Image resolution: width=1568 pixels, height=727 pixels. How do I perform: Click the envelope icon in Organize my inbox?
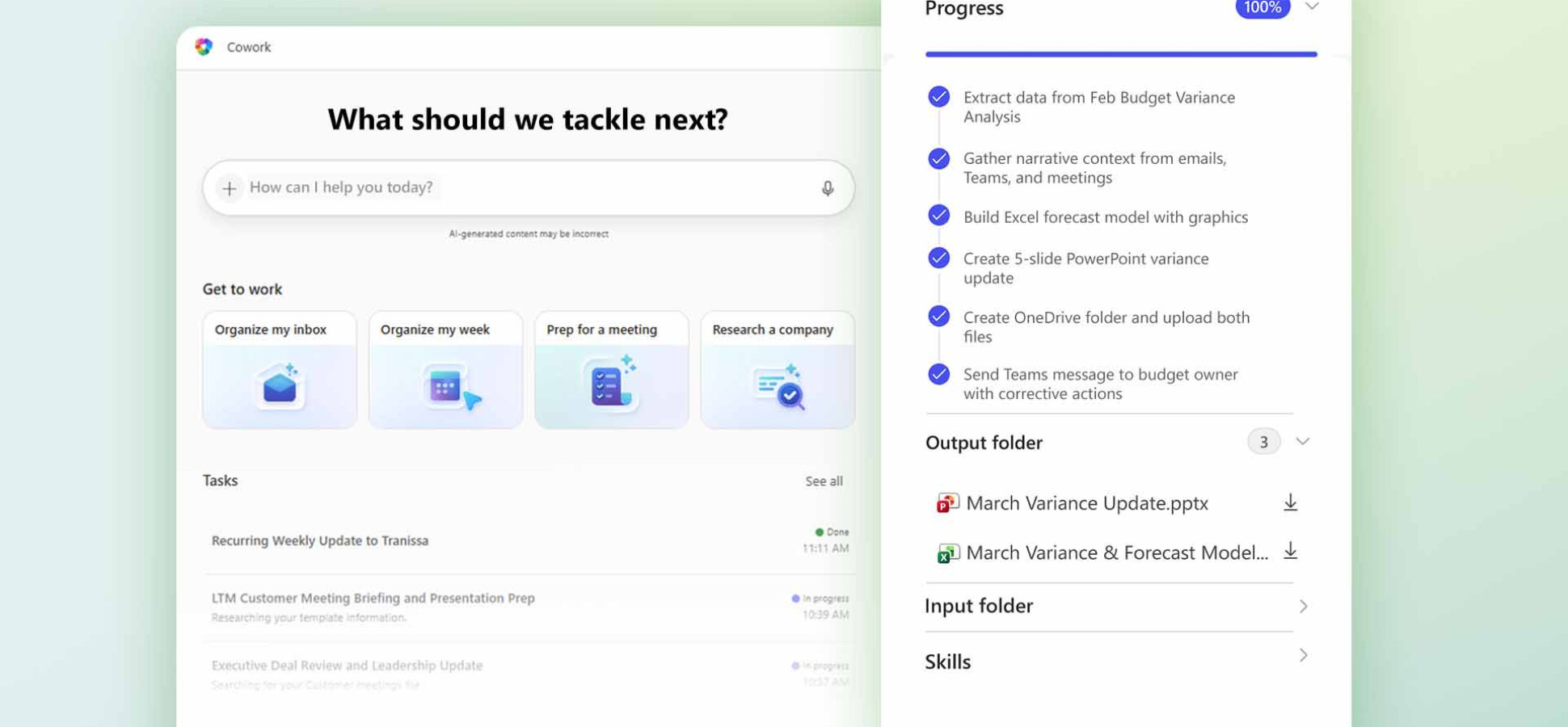point(280,385)
